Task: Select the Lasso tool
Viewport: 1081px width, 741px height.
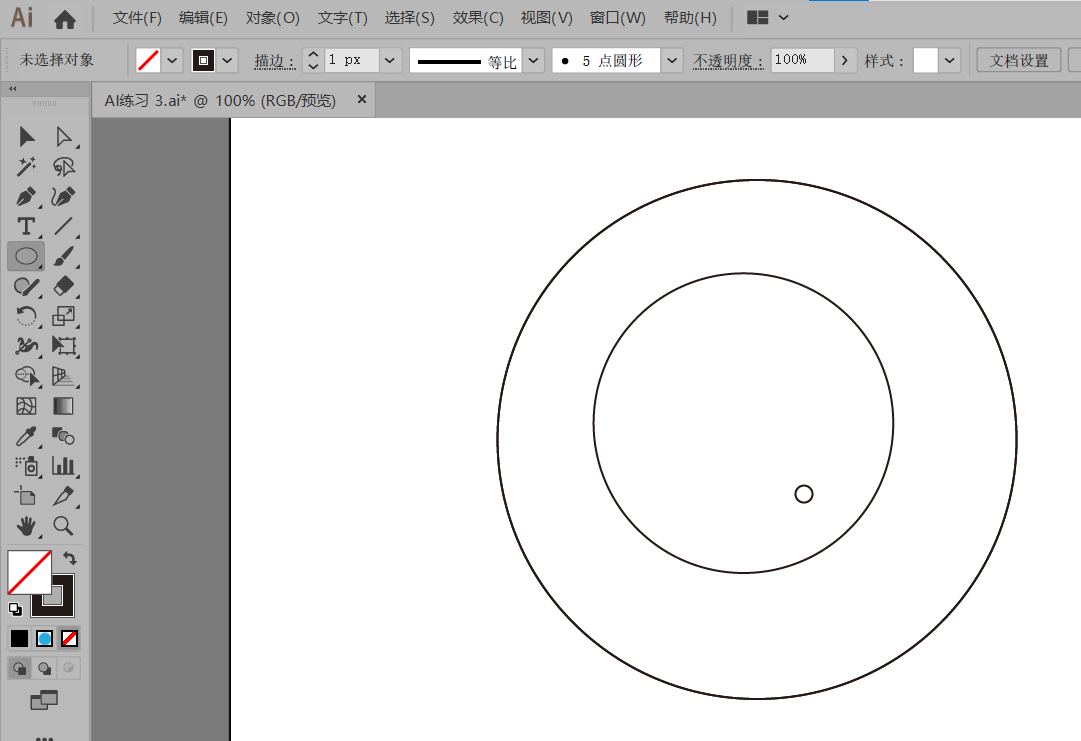Action: (x=63, y=167)
